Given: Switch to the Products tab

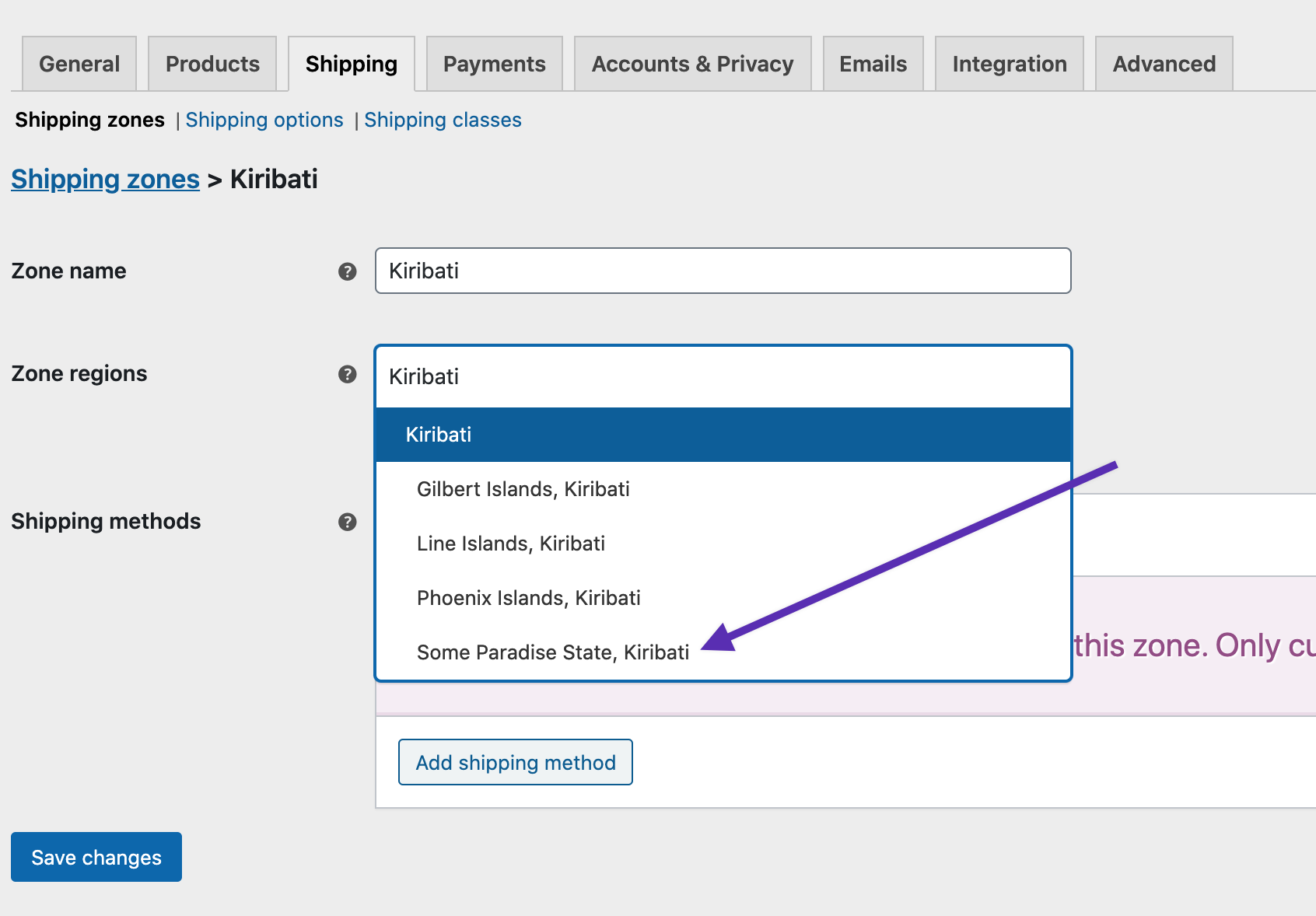Looking at the screenshot, I should pyautogui.click(x=211, y=64).
